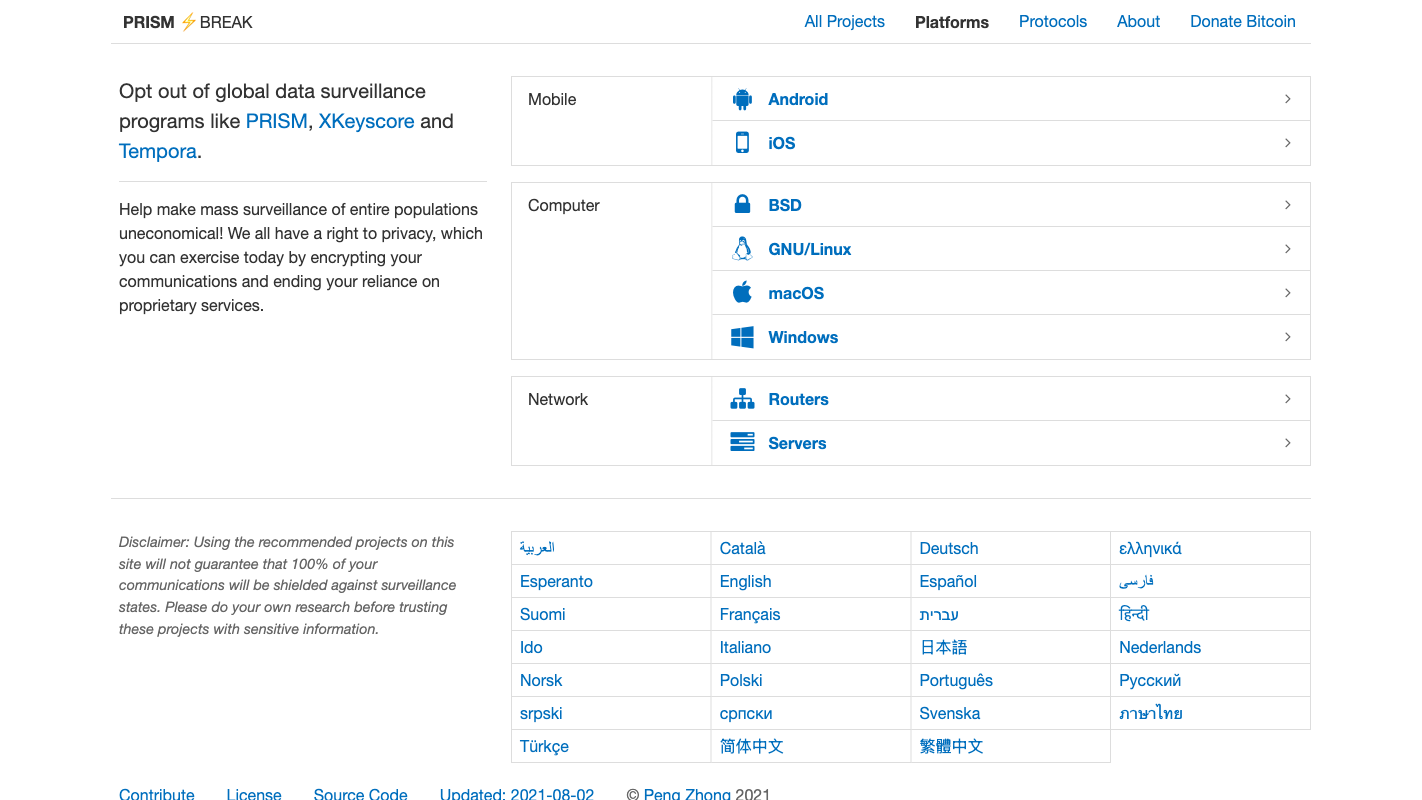The width and height of the screenshot is (1422, 800).
Task: Switch language to Ido
Action: [531, 647]
